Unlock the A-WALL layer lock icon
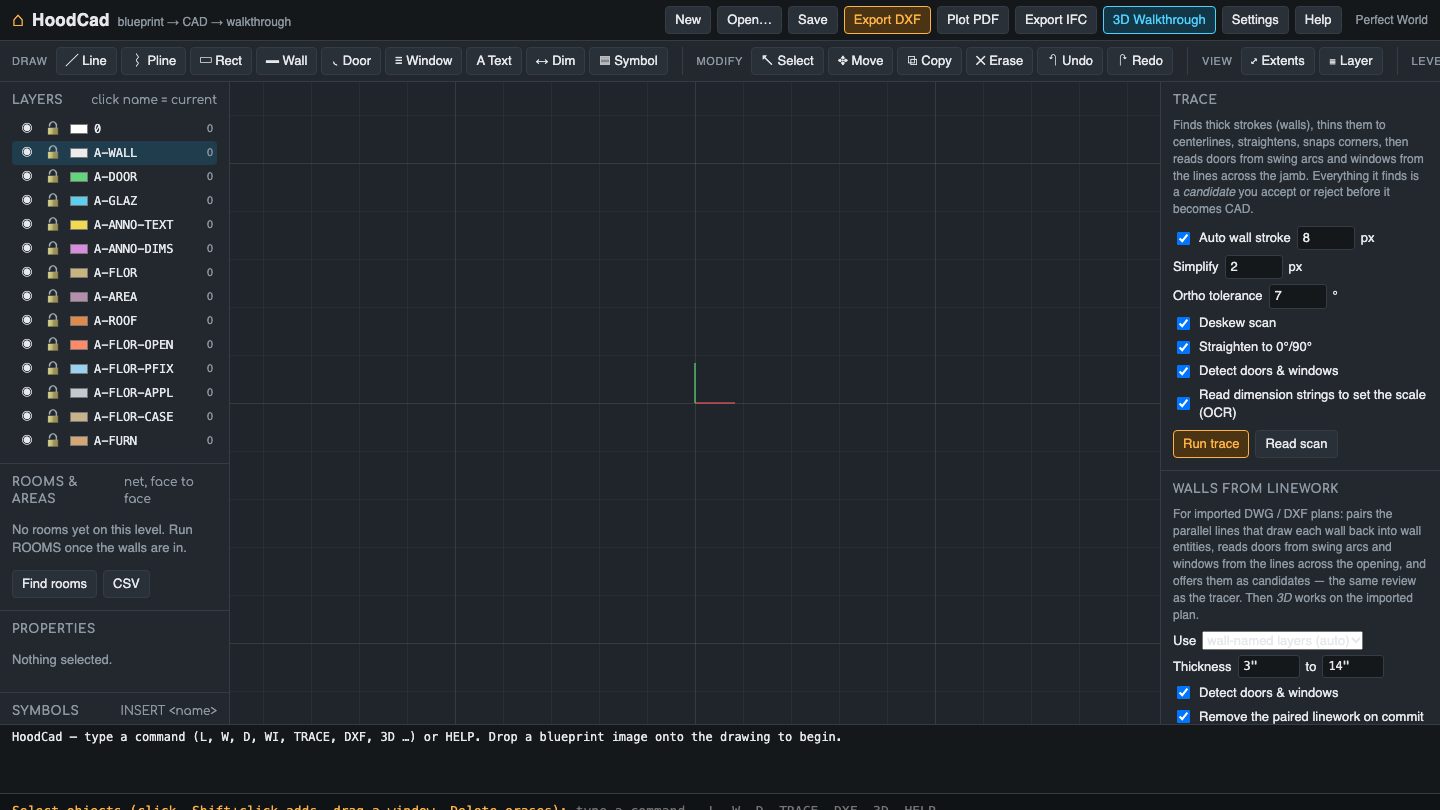The image size is (1440, 810). (x=53, y=153)
